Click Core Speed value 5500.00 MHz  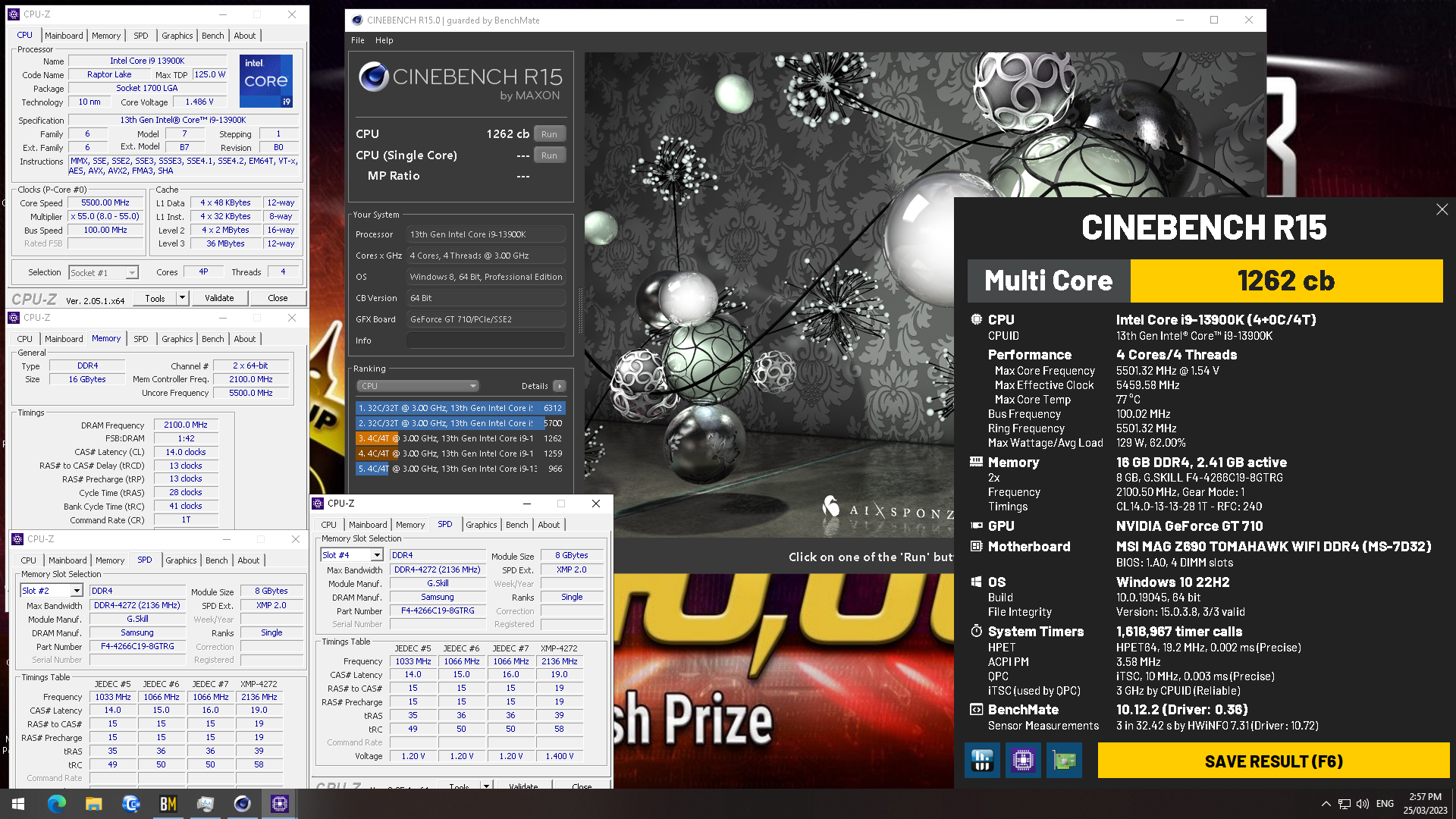click(x=105, y=202)
